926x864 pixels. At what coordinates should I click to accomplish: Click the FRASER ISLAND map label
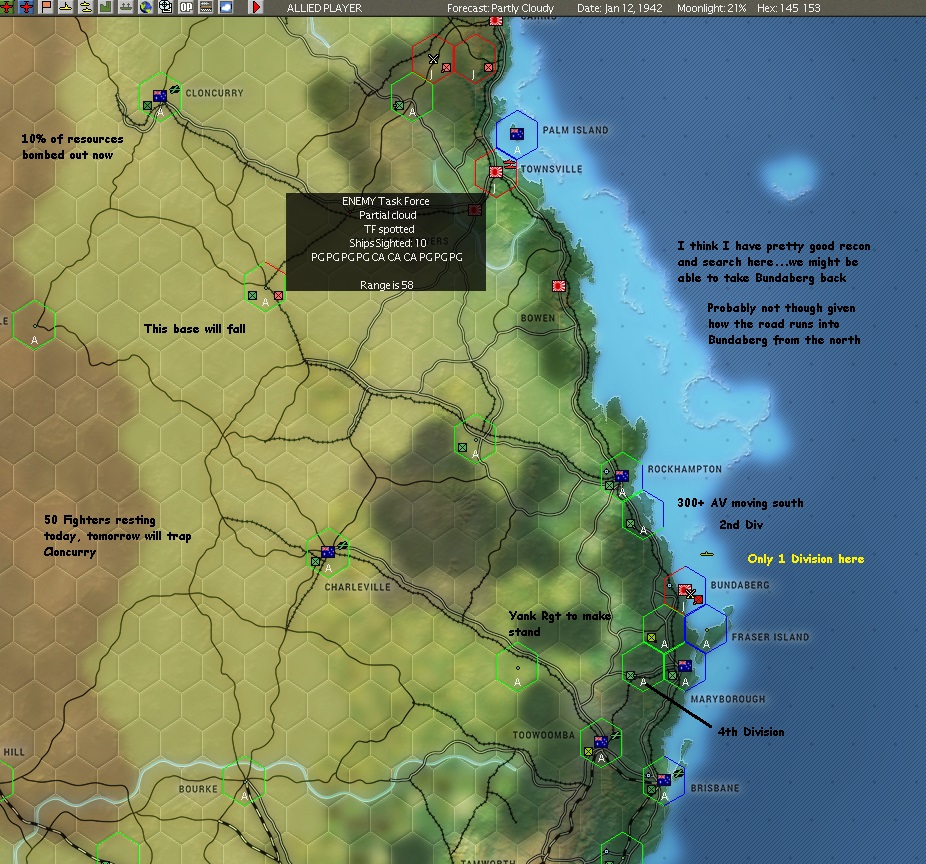click(770, 637)
